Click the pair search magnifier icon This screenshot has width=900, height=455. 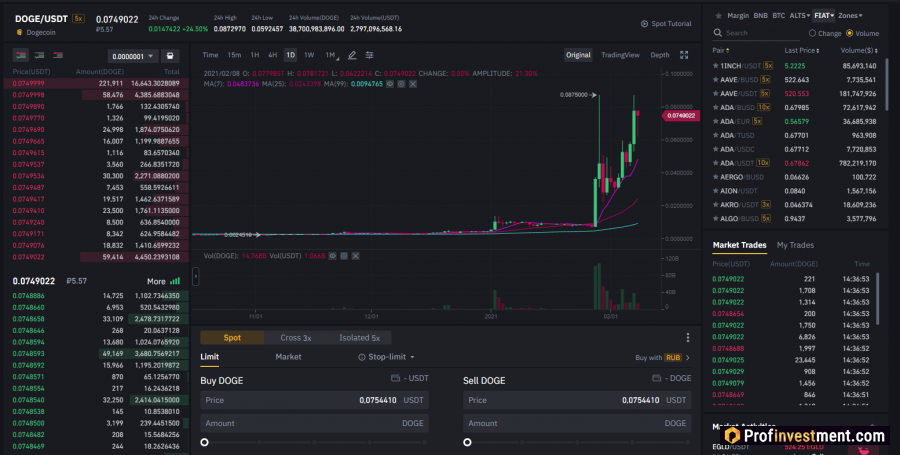point(717,33)
